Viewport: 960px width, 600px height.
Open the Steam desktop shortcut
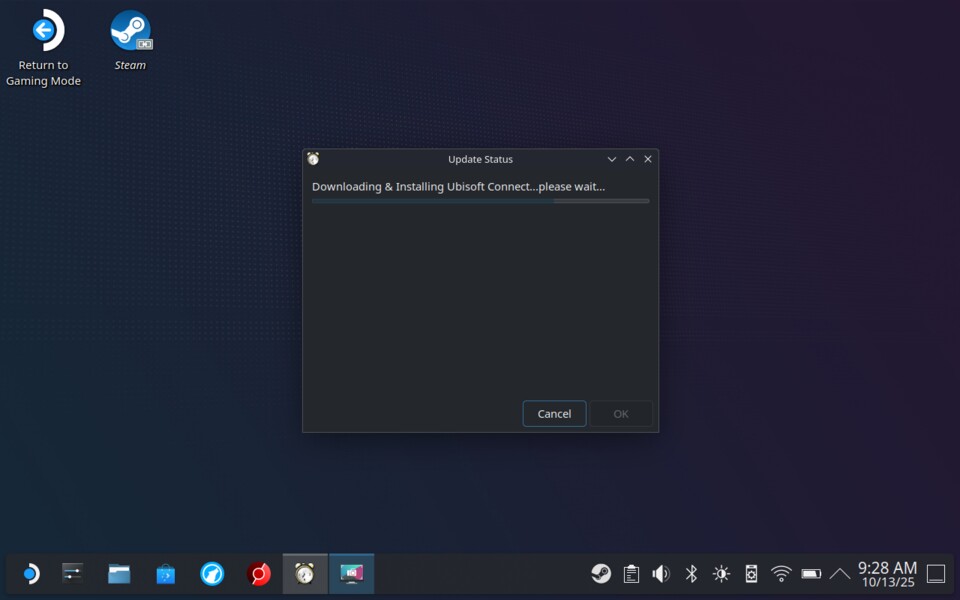point(130,32)
